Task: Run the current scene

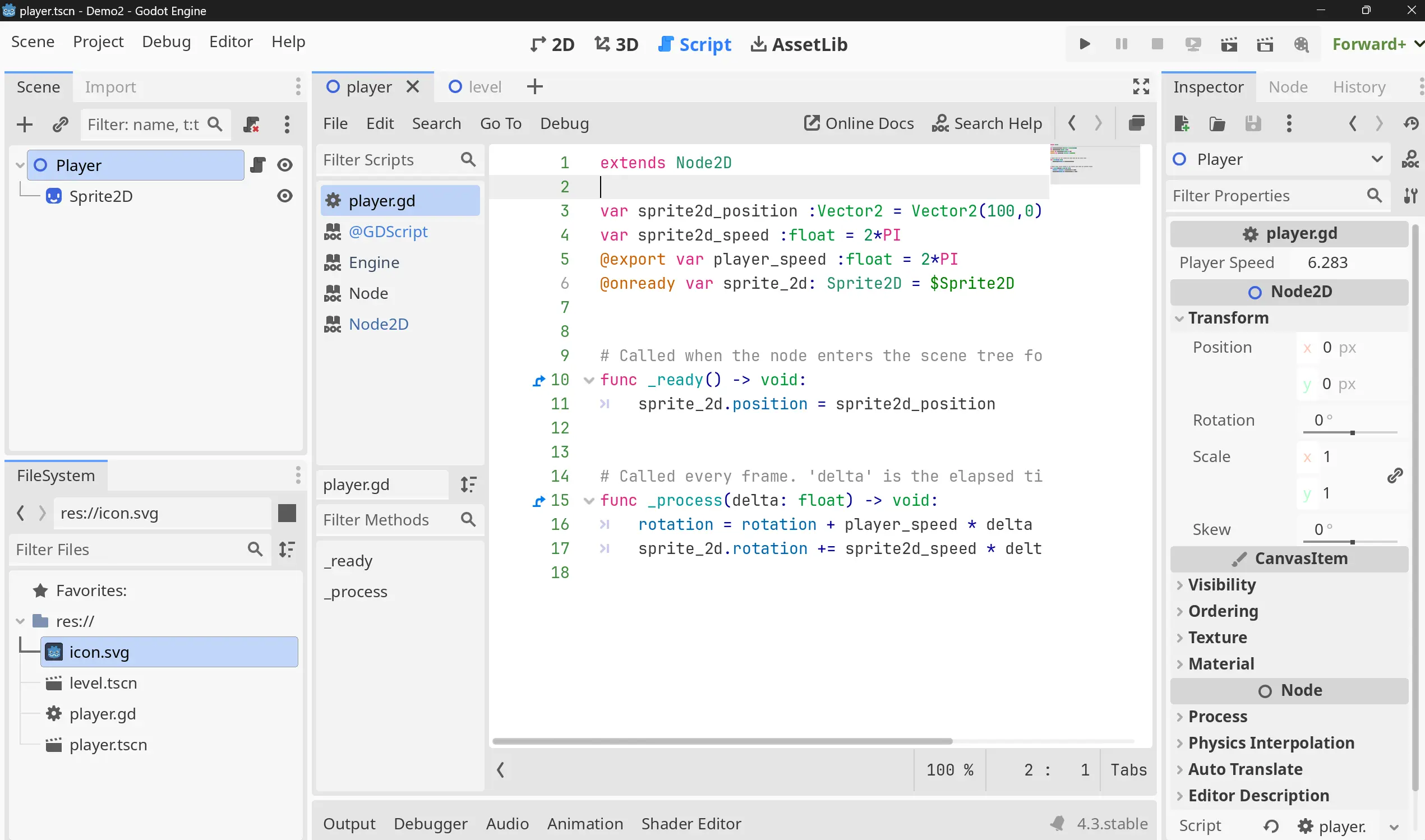Action: click(x=1229, y=44)
